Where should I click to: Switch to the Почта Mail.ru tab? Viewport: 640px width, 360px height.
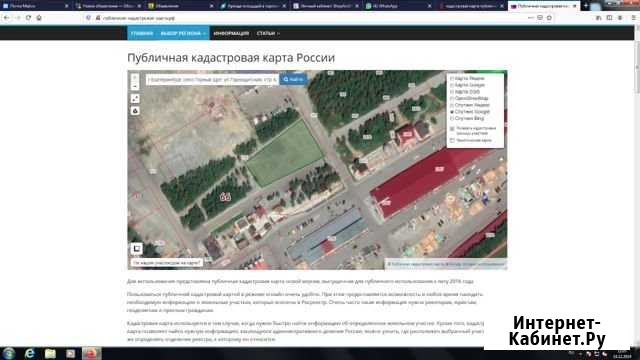click(x=33, y=6)
